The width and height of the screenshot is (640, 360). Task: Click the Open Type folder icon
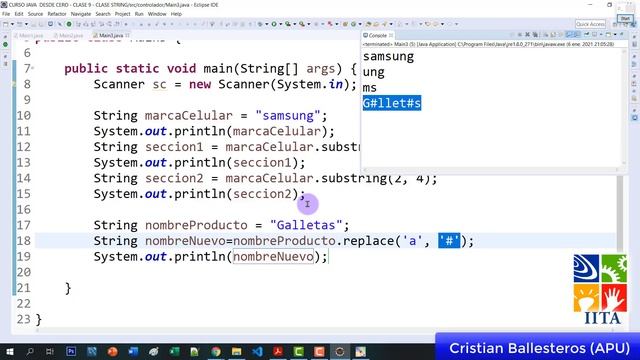[368, 24]
